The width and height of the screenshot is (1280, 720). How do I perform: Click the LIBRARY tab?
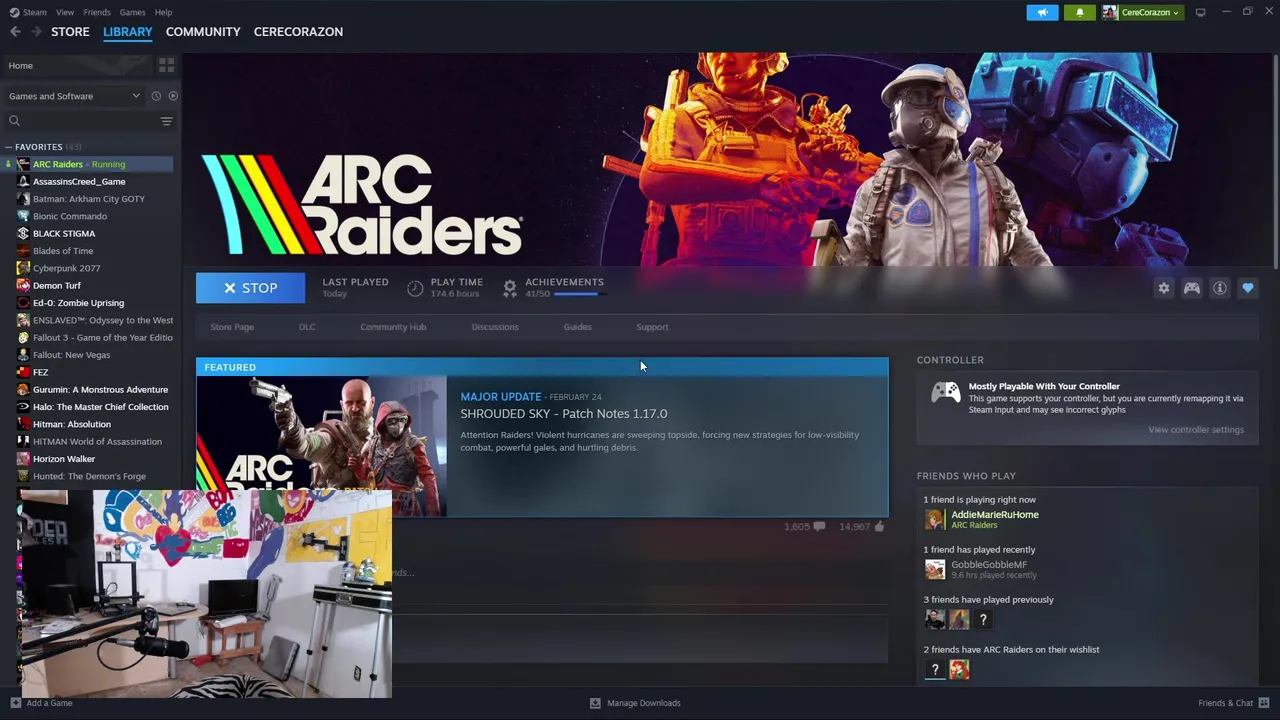[x=127, y=32]
